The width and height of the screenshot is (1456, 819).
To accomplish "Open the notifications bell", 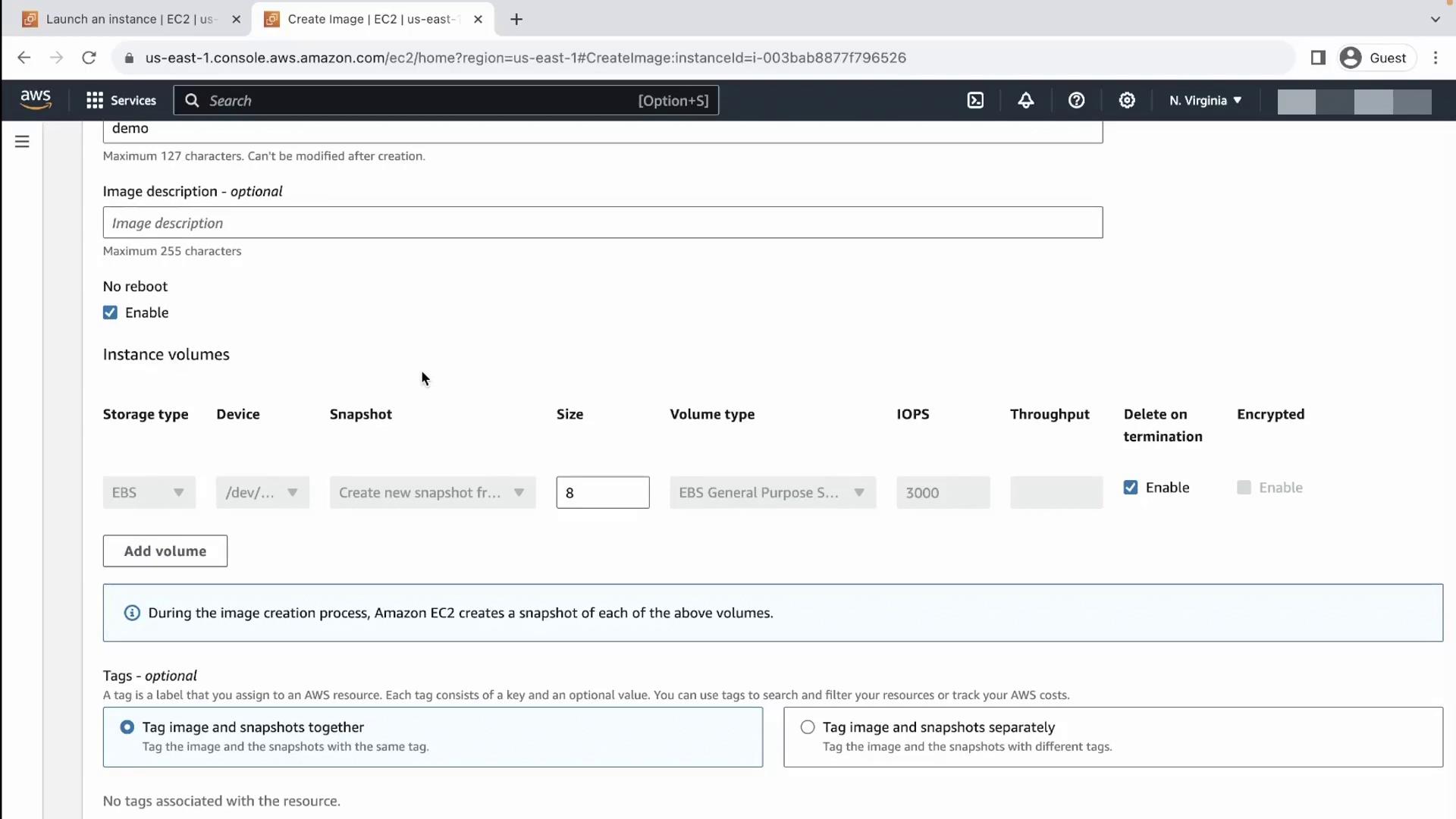I will [x=1026, y=100].
